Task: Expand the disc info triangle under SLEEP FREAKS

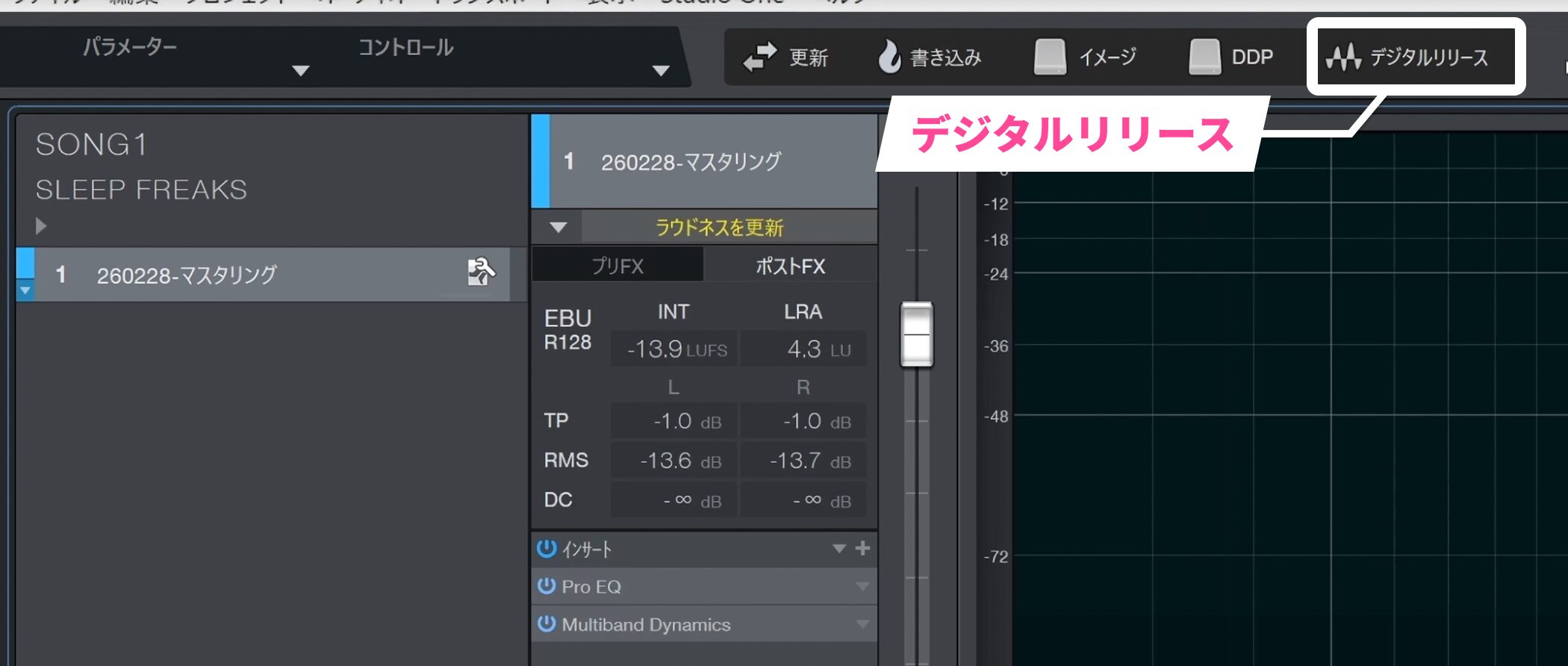Action: [x=41, y=225]
